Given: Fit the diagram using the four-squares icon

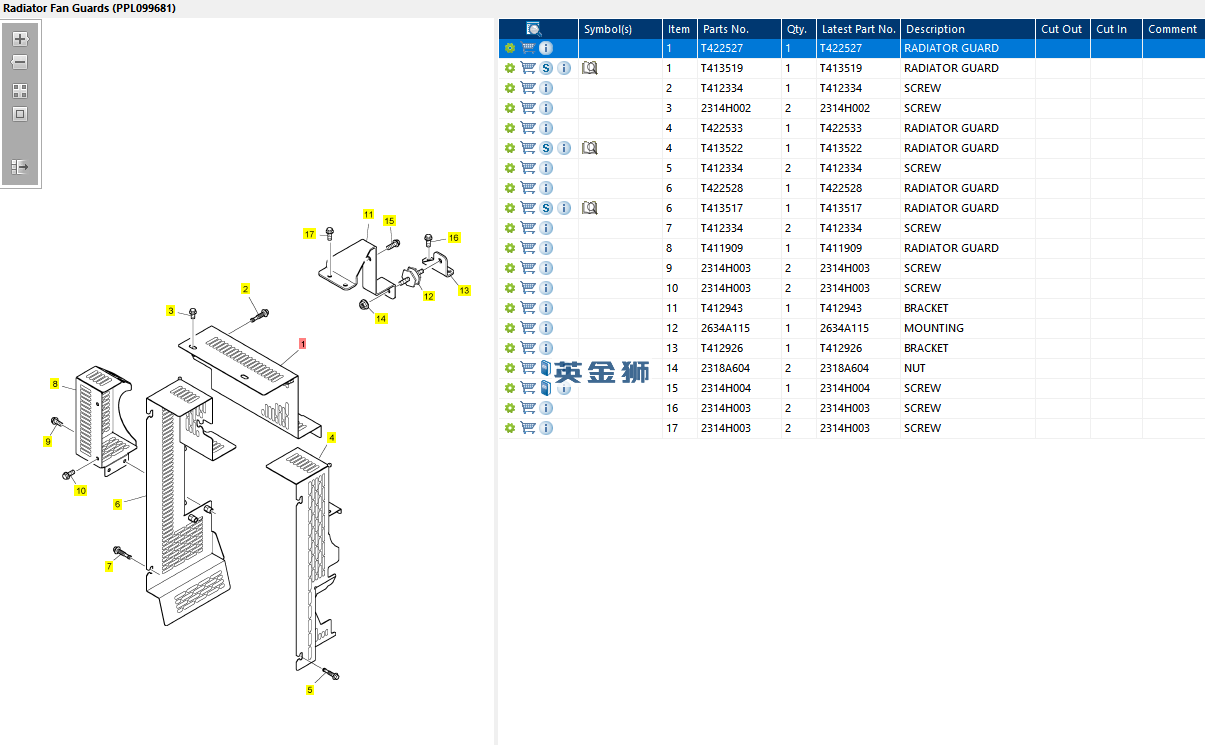Looking at the screenshot, I should tap(20, 90).
